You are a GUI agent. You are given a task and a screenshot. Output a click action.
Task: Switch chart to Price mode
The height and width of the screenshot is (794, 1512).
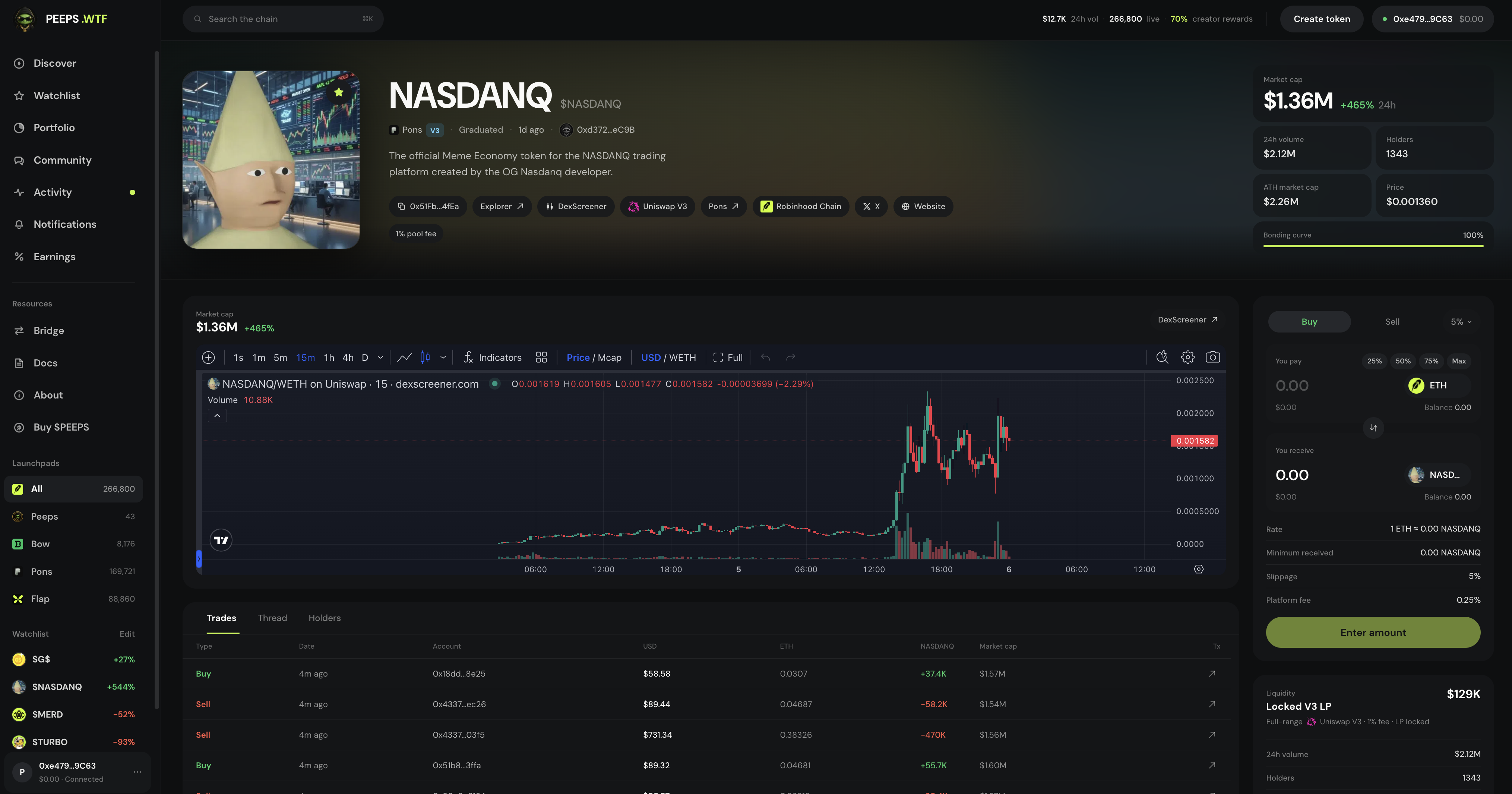coord(578,357)
